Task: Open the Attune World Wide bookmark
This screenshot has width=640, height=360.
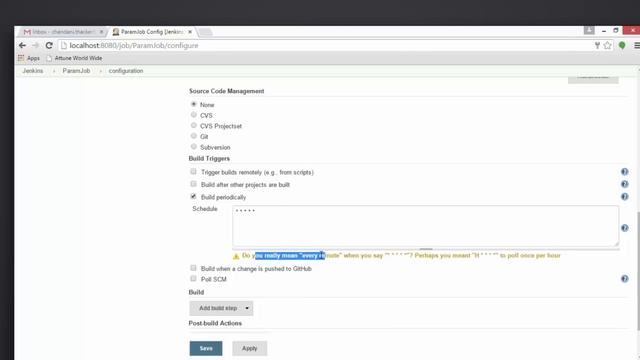Action: [74, 58]
